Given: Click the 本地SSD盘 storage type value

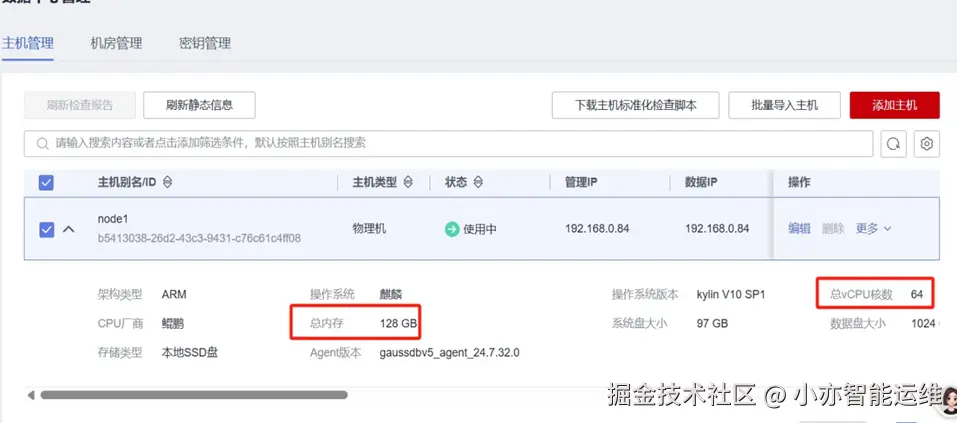Looking at the screenshot, I should 190,353.
